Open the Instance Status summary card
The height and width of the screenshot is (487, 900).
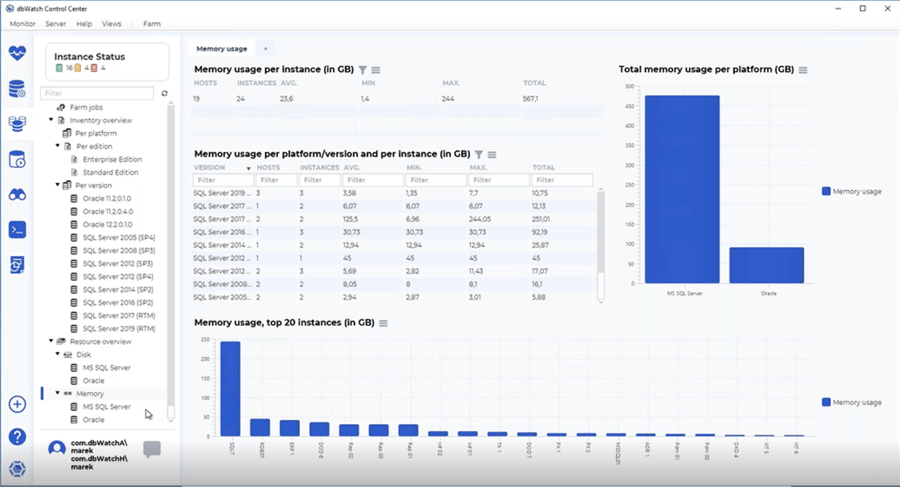(x=107, y=61)
